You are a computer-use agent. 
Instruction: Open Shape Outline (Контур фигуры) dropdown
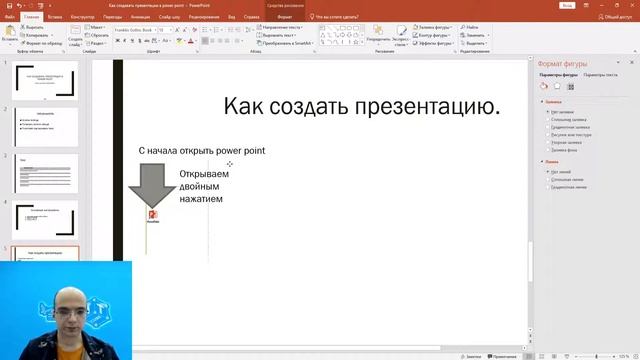(432, 35)
